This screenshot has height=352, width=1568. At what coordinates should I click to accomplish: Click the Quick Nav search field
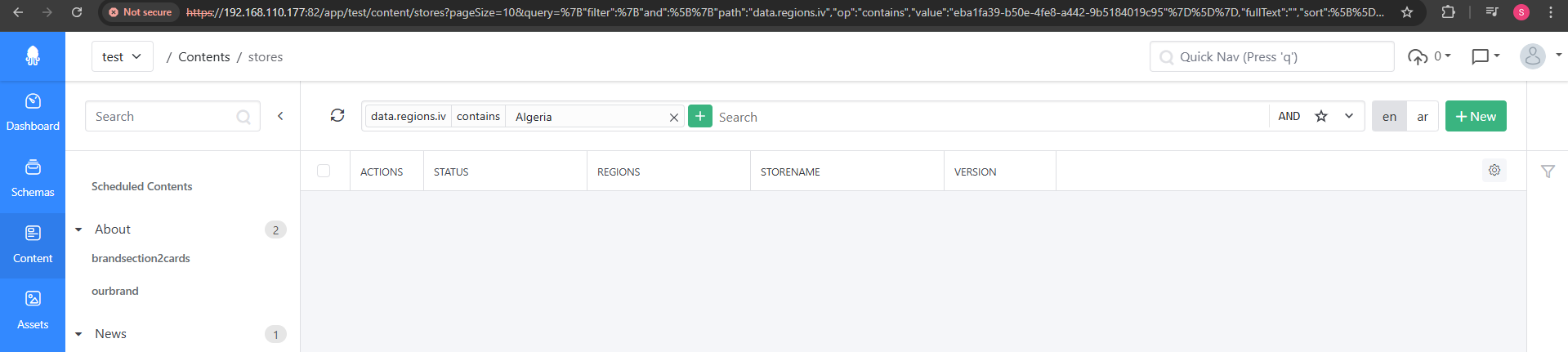coord(1271,56)
